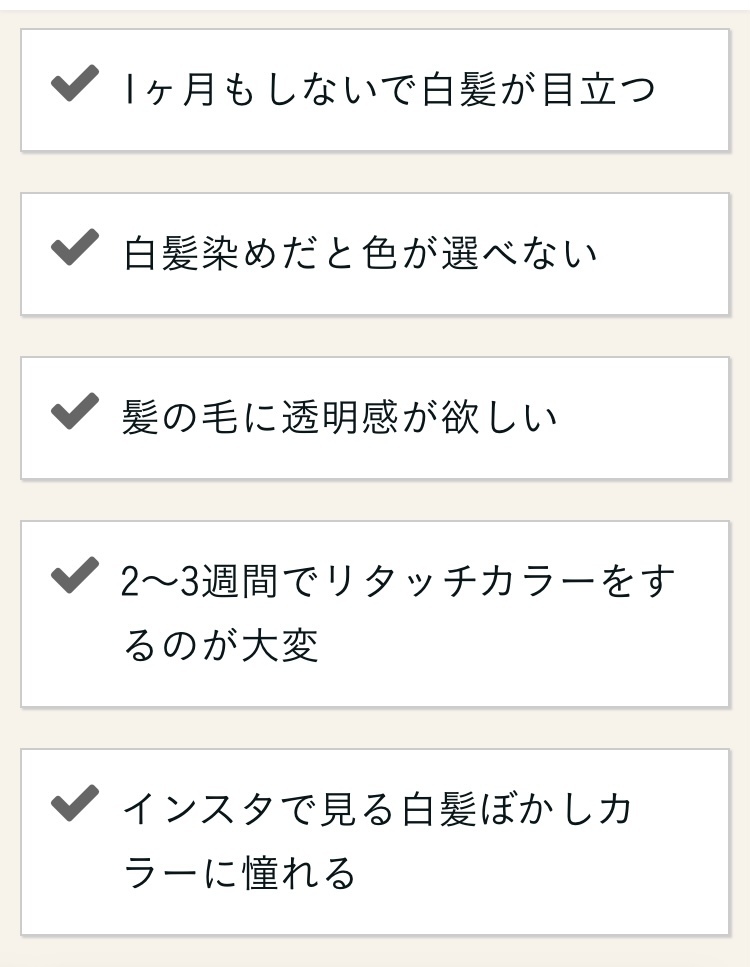The height and width of the screenshot is (967, 750).
Task: Toggle the check beside インスタで見る白髪ぼかし item
Action: (74, 802)
